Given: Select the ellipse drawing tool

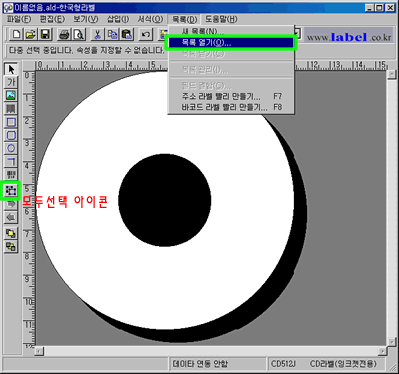Looking at the screenshot, I should 11,148.
